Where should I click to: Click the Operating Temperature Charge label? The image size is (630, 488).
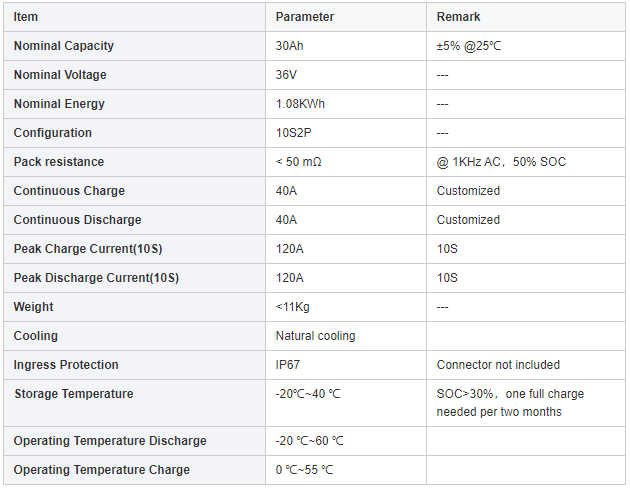point(101,470)
